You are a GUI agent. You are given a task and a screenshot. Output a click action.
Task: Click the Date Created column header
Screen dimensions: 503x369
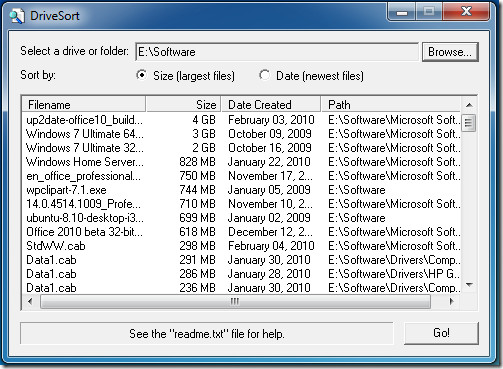point(271,105)
